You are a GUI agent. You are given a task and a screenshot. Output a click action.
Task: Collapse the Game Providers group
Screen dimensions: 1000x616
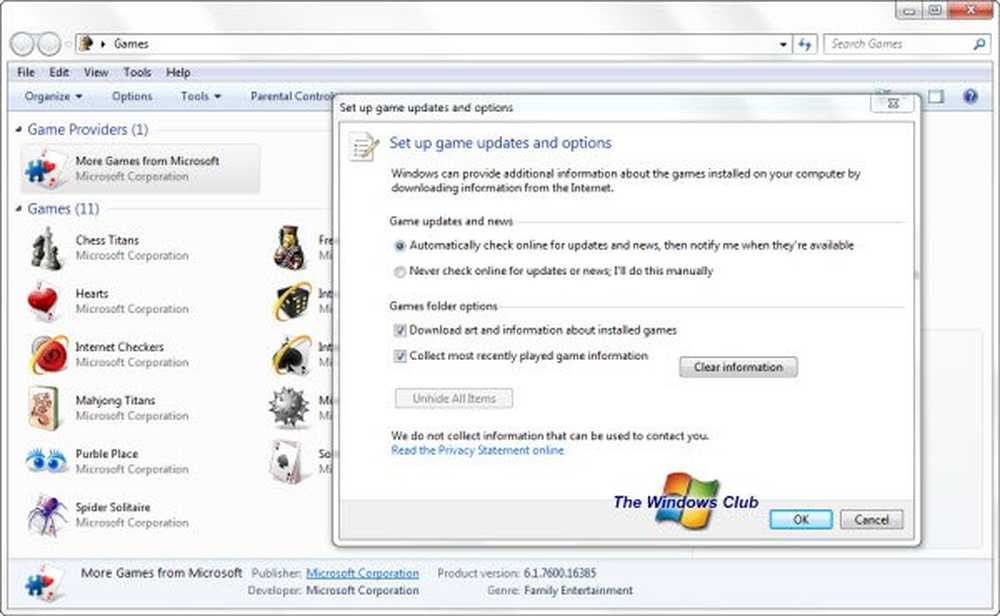(19, 130)
